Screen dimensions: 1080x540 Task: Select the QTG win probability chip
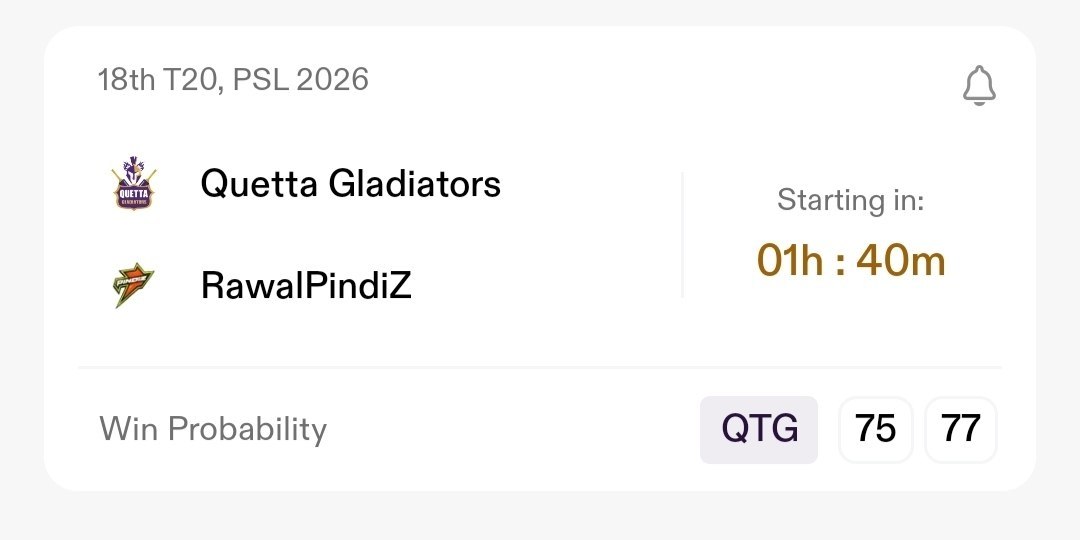pos(759,430)
